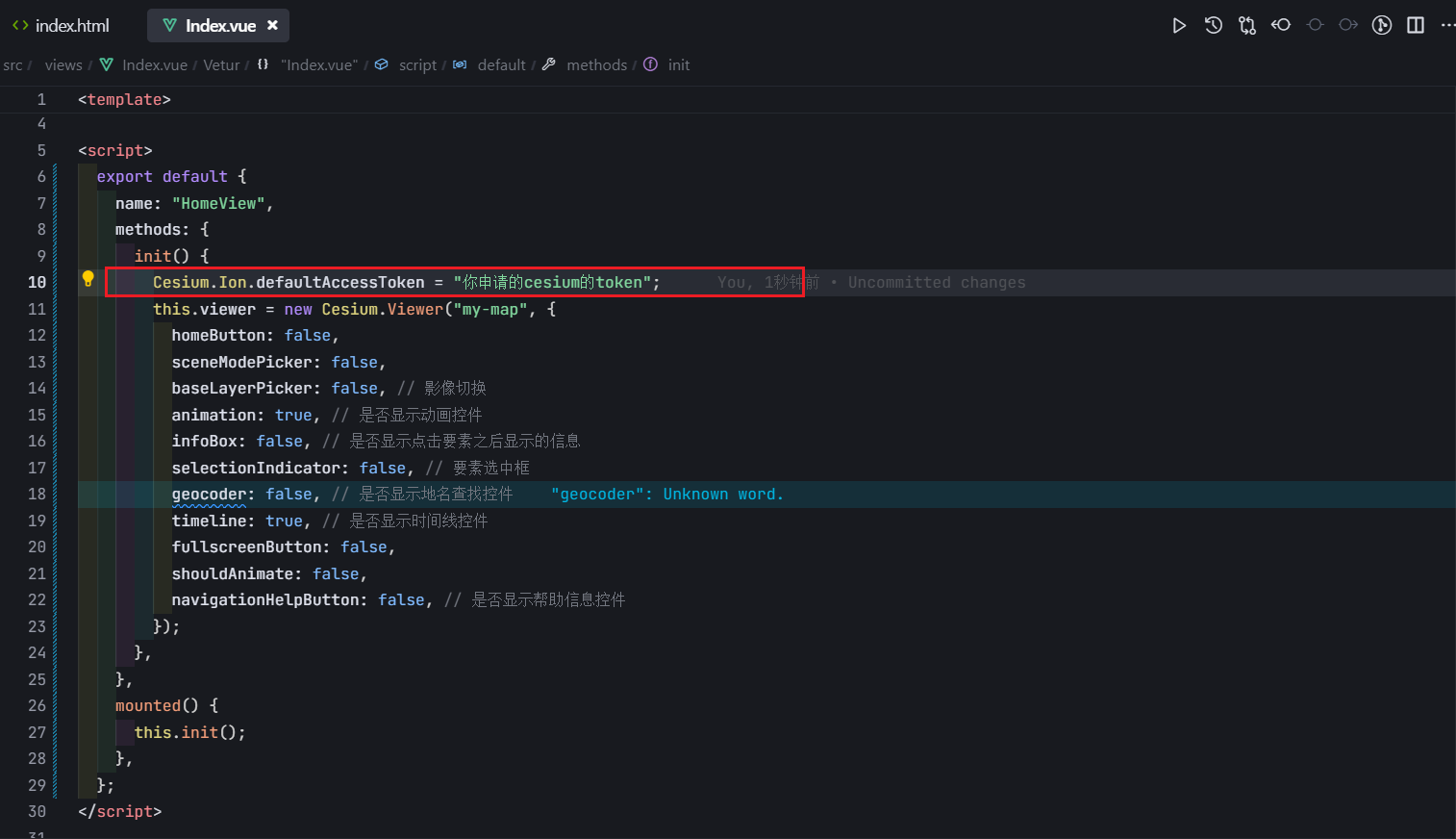Viewport: 1456px width, 839px height.
Task: Click the "export default" keywords
Action: (x=162, y=177)
